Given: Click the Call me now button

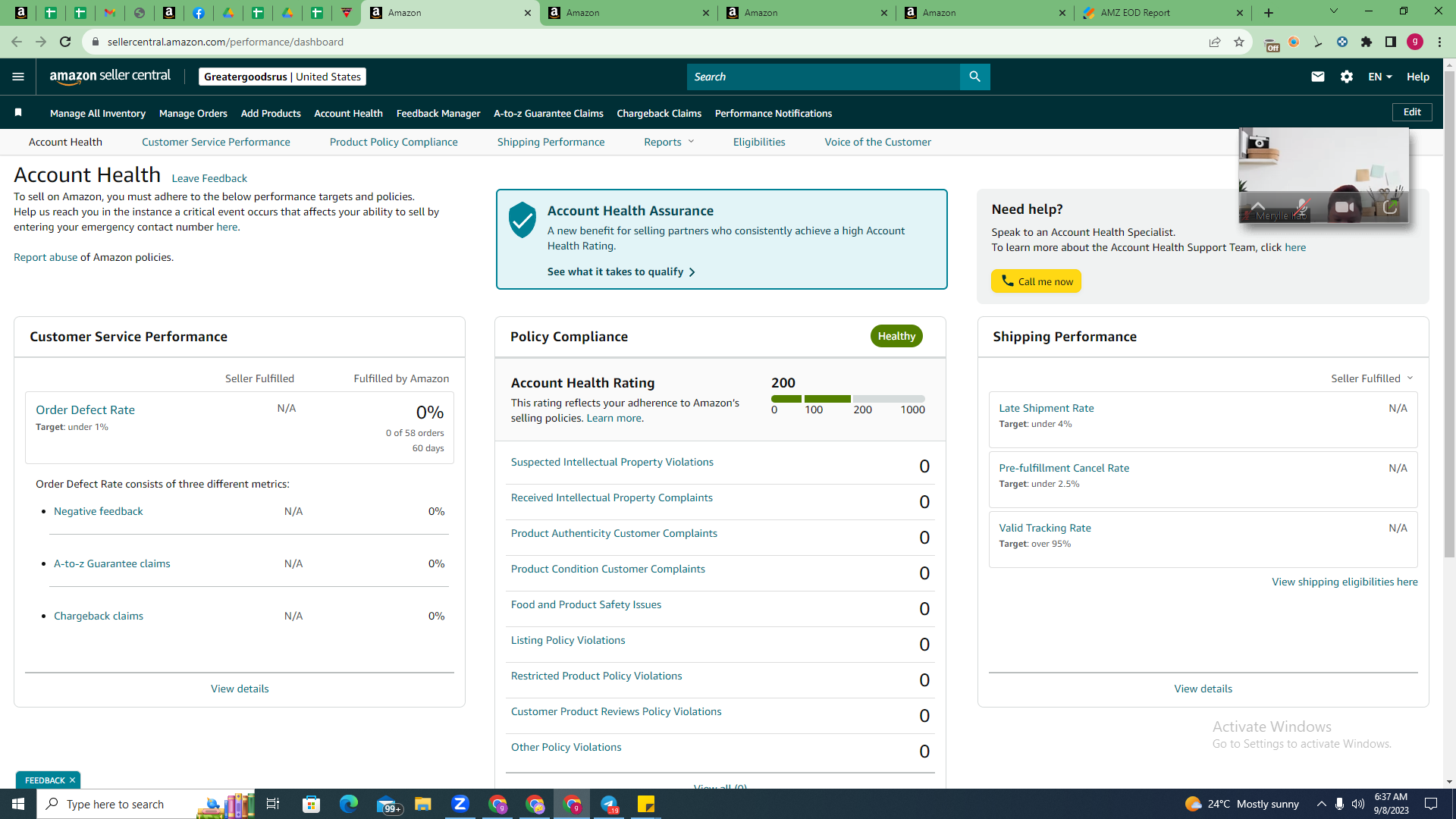Looking at the screenshot, I should [1036, 281].
